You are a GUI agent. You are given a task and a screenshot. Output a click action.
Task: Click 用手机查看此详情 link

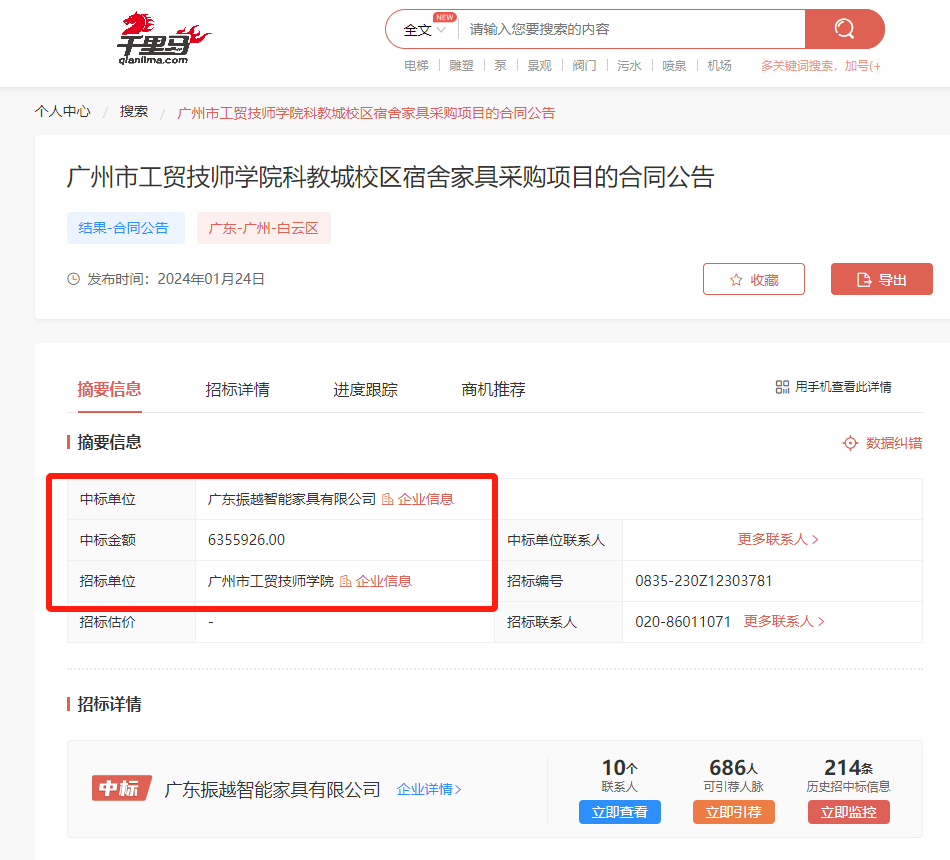843,387
